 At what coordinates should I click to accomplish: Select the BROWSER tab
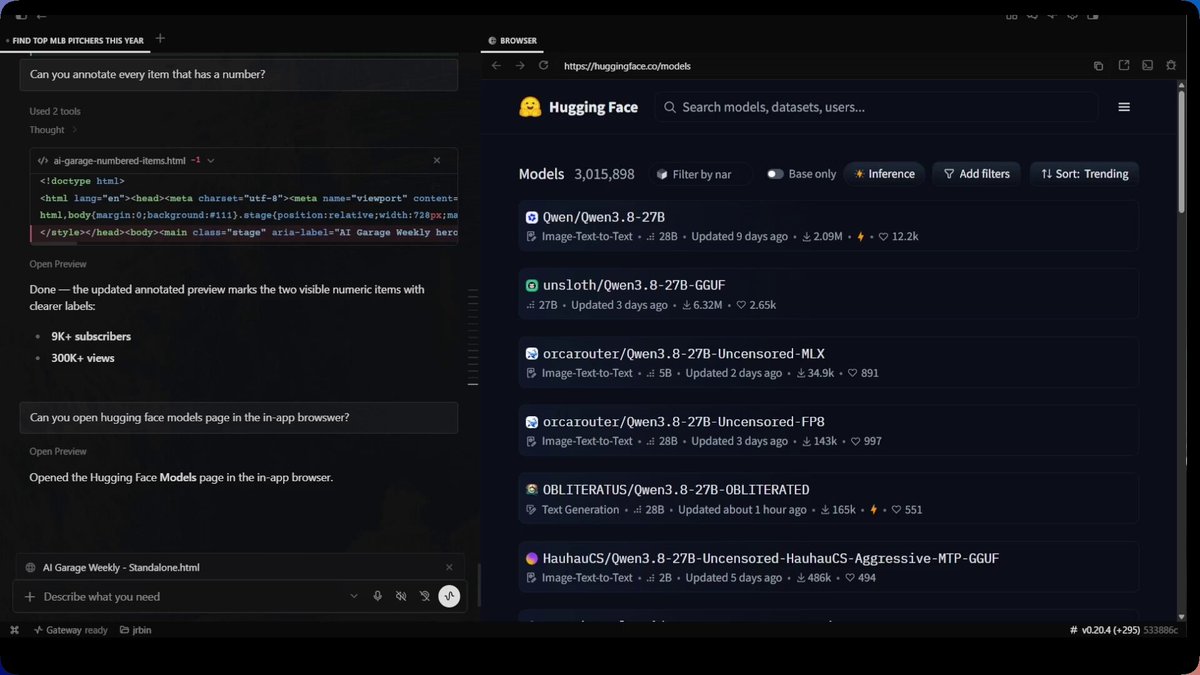click(x=513, y=41)
